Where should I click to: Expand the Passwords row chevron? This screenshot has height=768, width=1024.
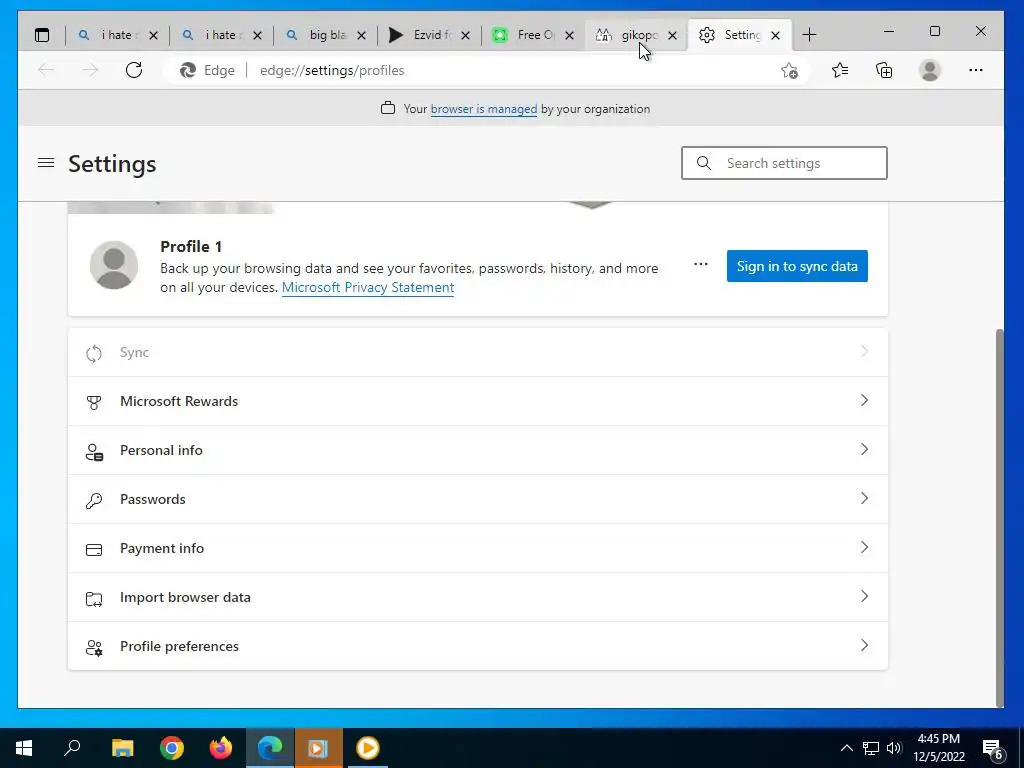(x=864, y=498)
